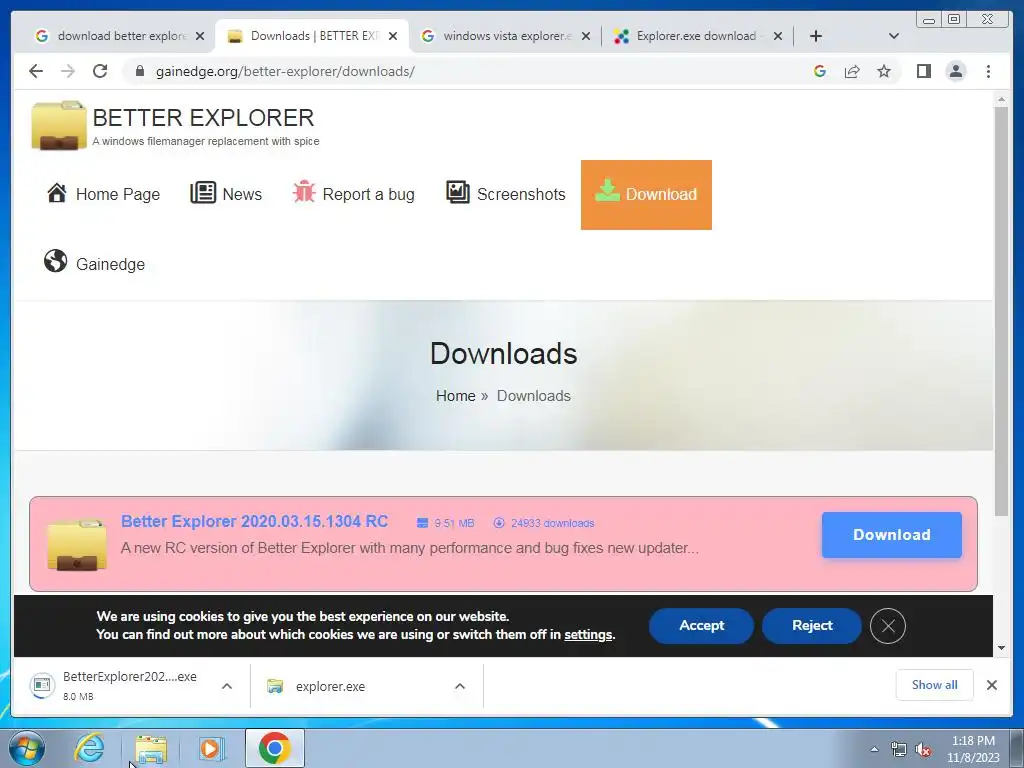Image resolution: width=1024 pixels, height=768 pixels.
Task: Click the network tray icon
Action: click(899, 749)
